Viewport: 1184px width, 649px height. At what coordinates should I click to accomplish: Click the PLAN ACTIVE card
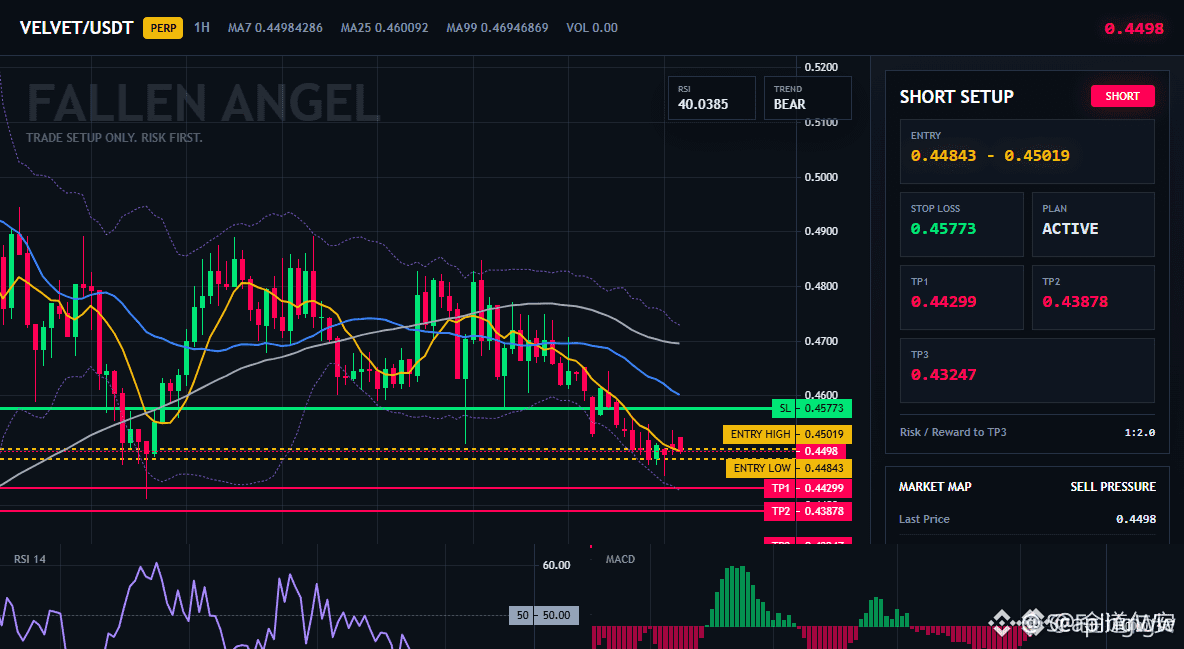[1093, 224]
